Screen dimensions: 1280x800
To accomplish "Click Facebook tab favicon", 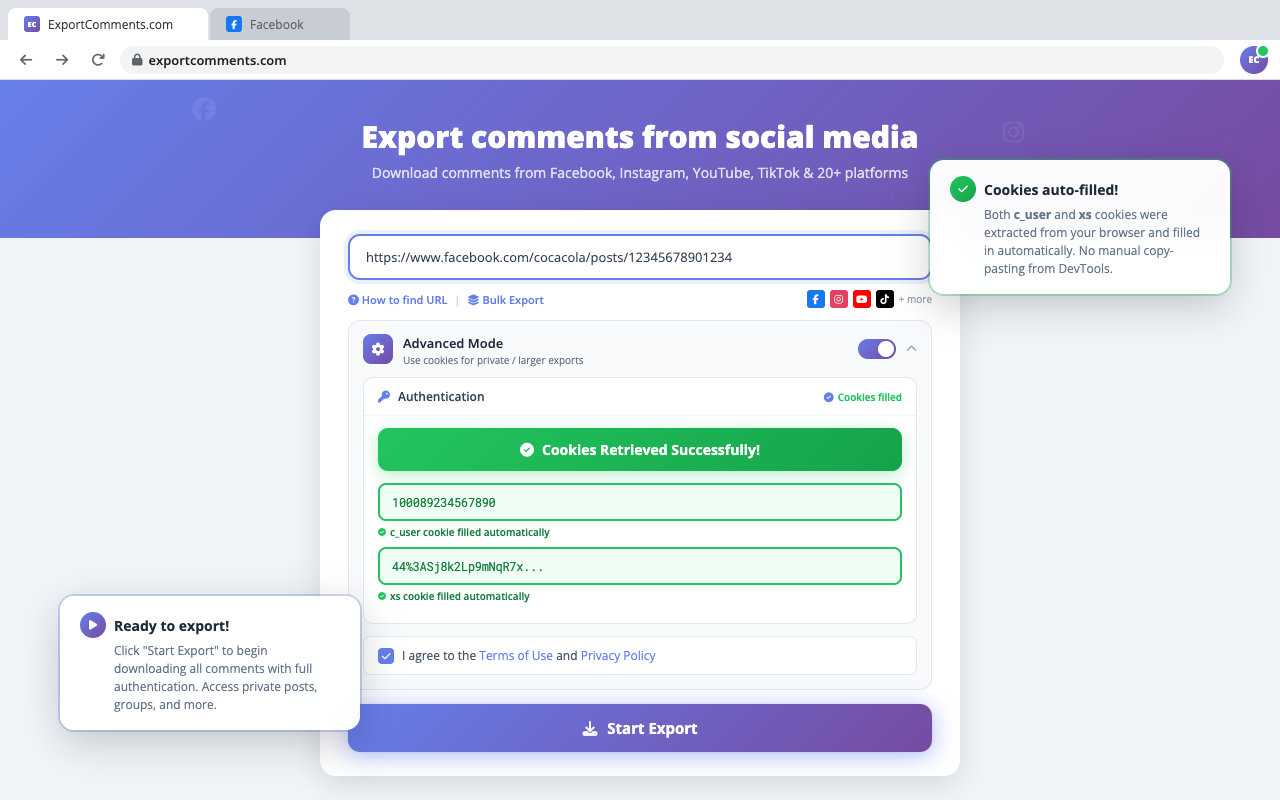I will point(234,24).
